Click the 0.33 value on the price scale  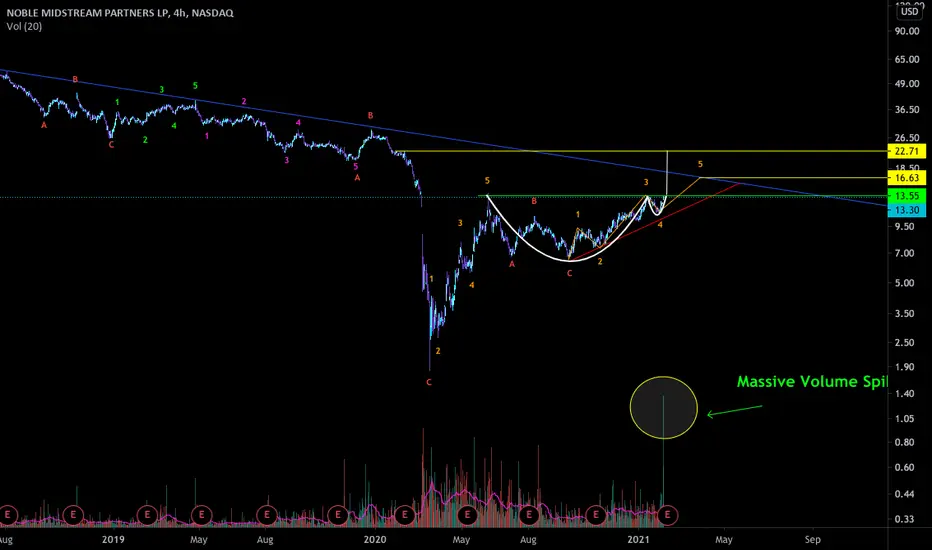(905, 519)
